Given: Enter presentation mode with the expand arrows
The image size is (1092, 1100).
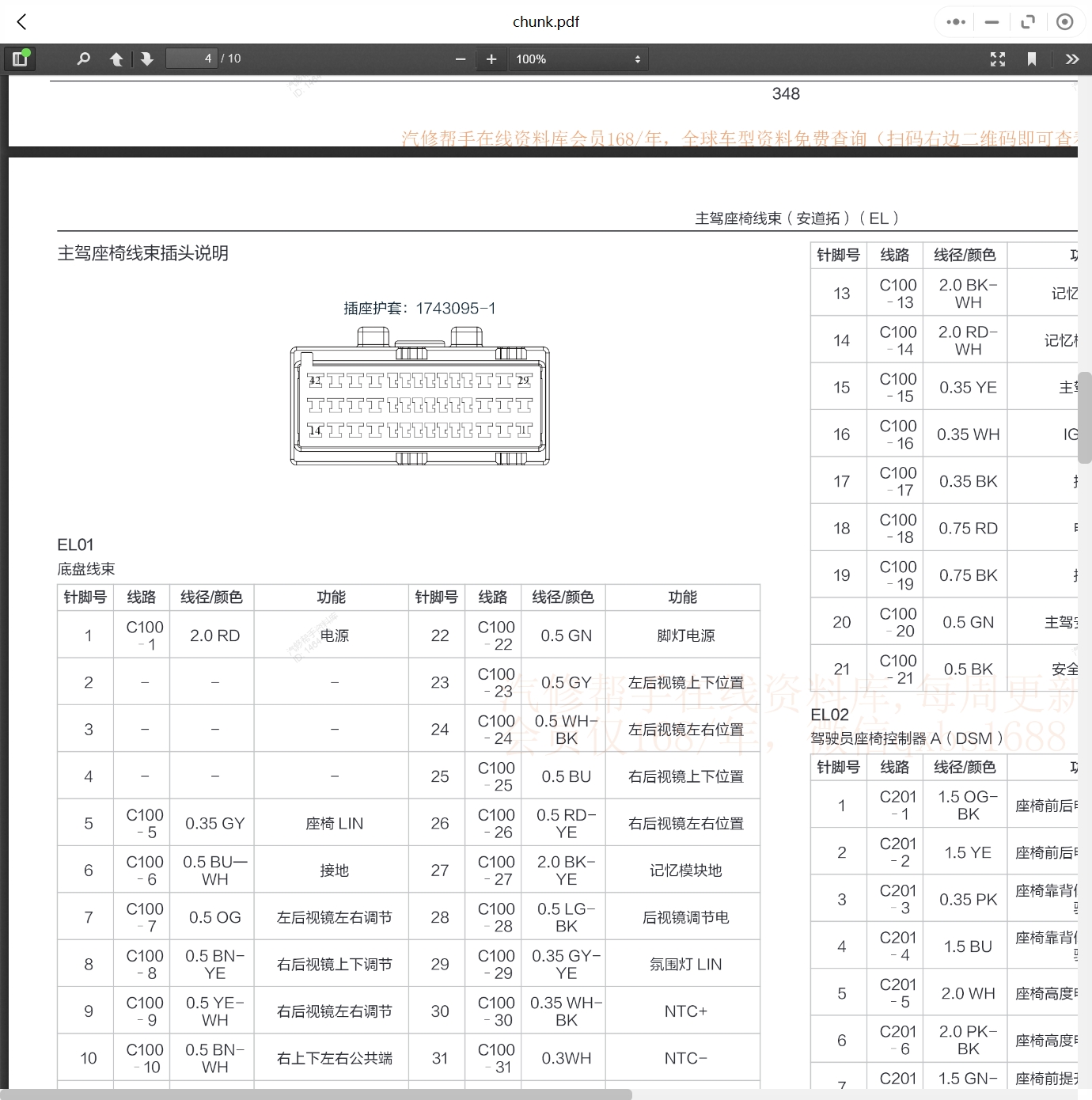Looking at the screenshot, I should [x=997, y=59].
